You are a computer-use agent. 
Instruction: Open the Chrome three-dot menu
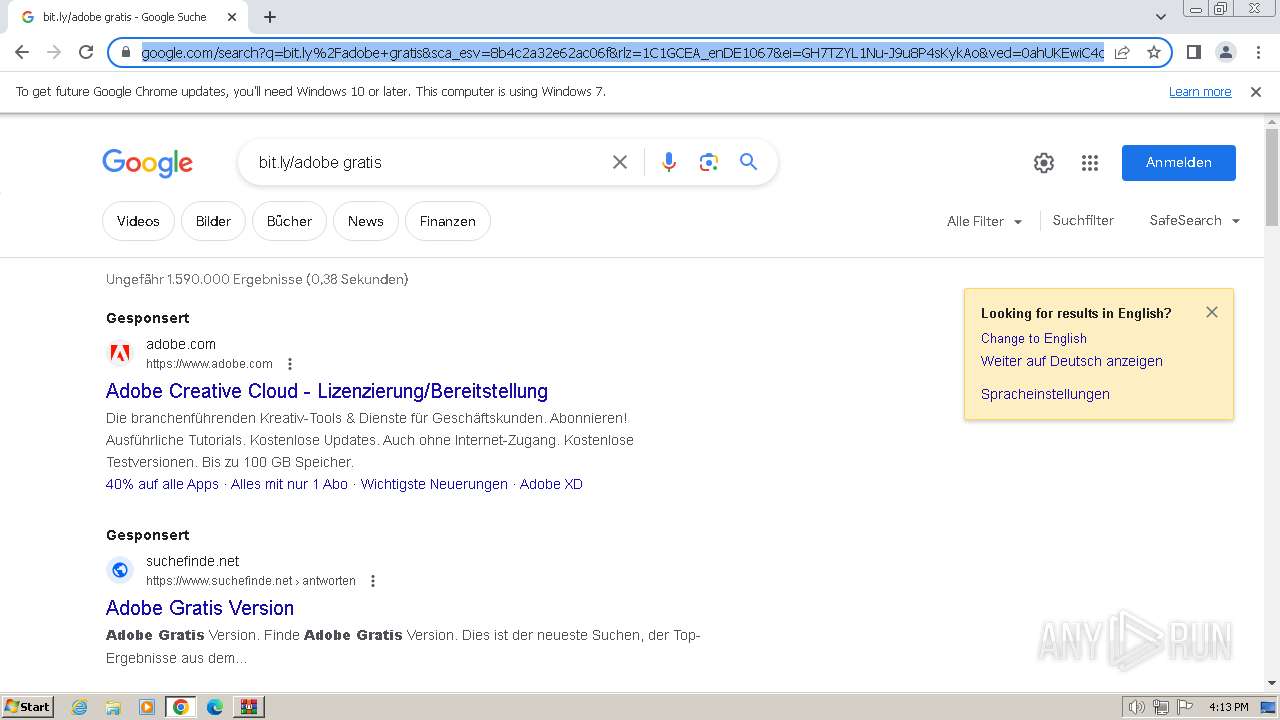(1258, 52)
